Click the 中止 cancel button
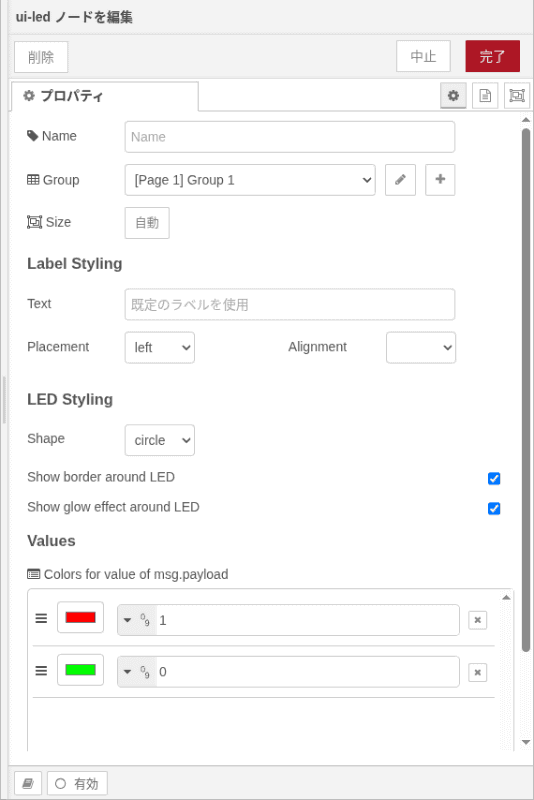The height and width of the screenshot is (800, 534). [423, 56]
